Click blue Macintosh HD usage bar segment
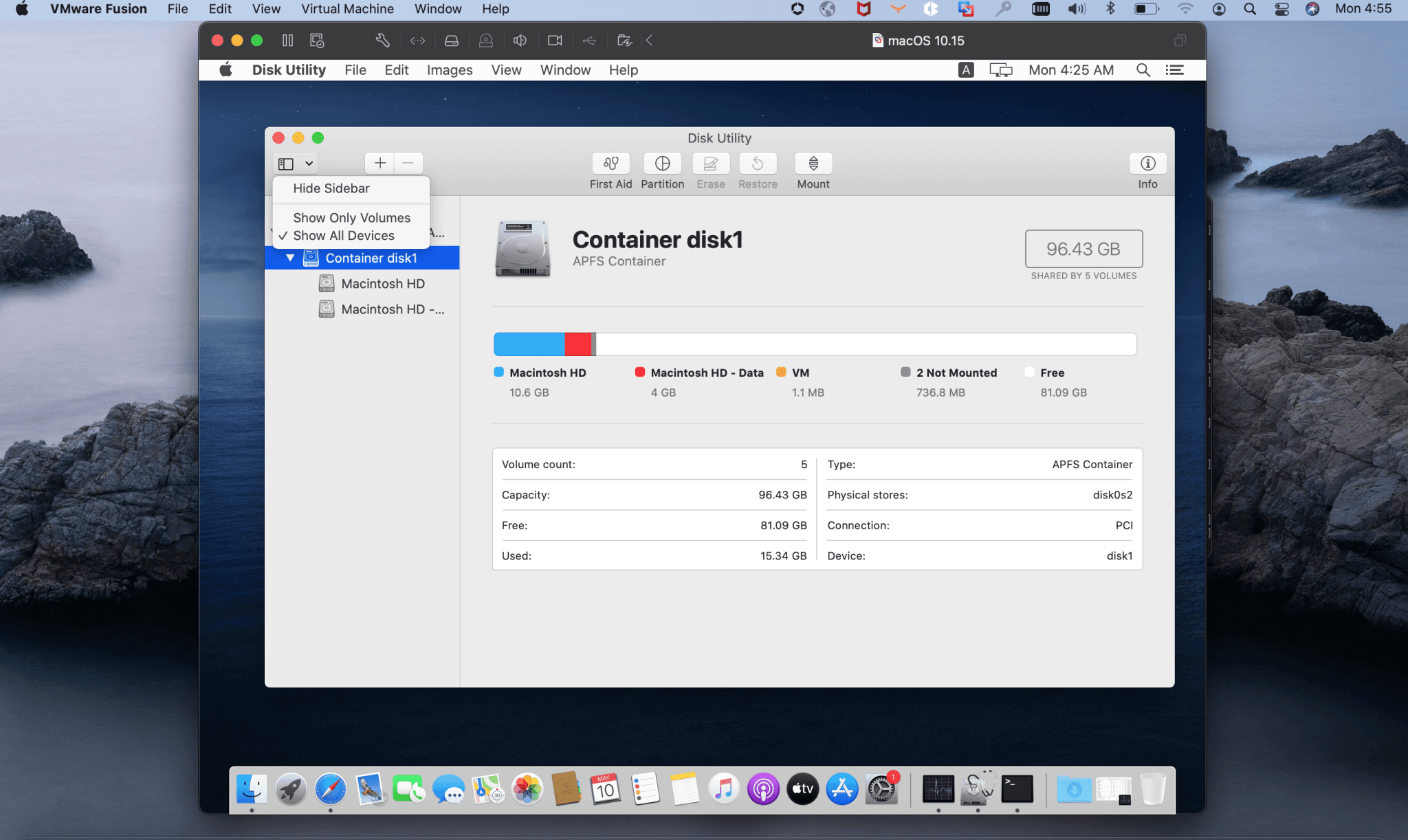The image size is (1408, 840). tap(529, 344)
